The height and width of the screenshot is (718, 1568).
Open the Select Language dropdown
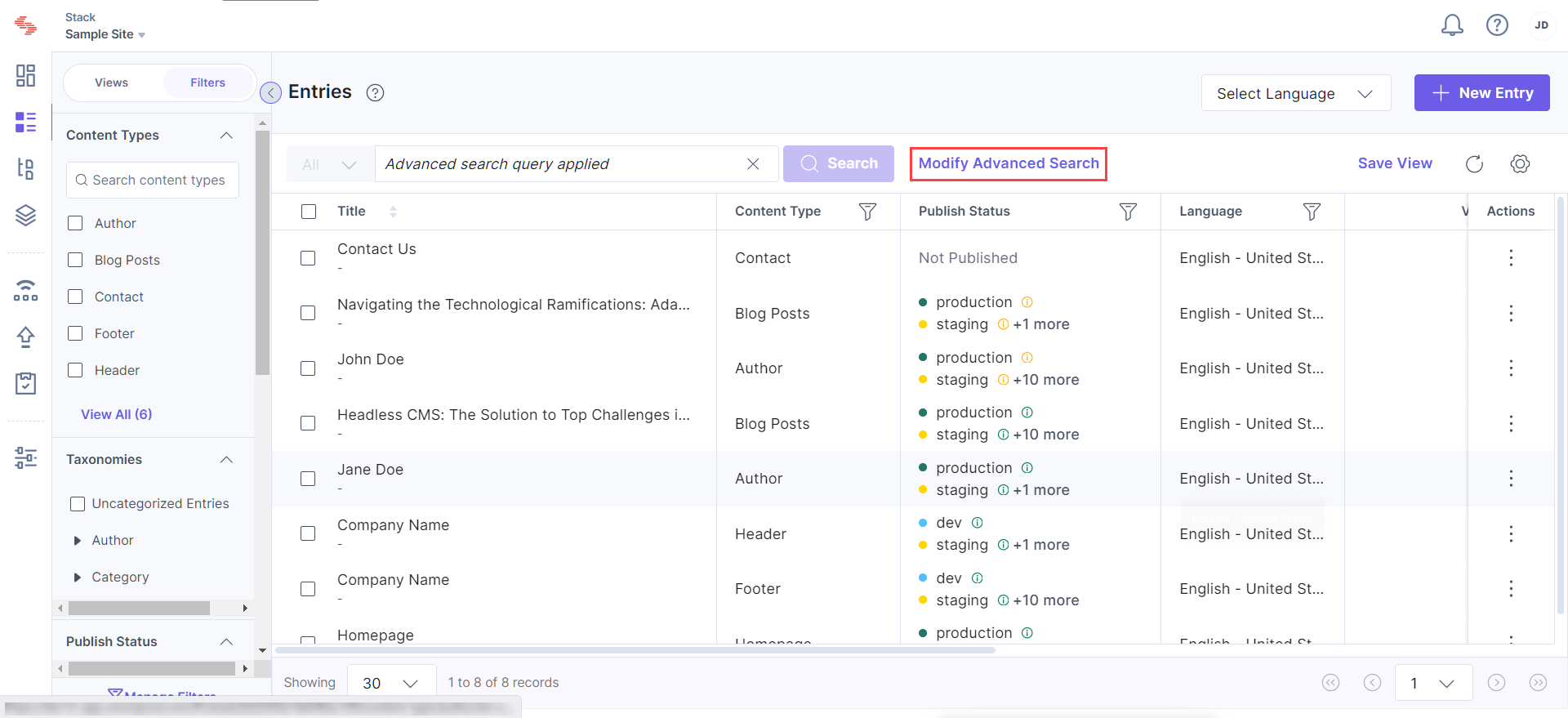[x=1296, y=93]
